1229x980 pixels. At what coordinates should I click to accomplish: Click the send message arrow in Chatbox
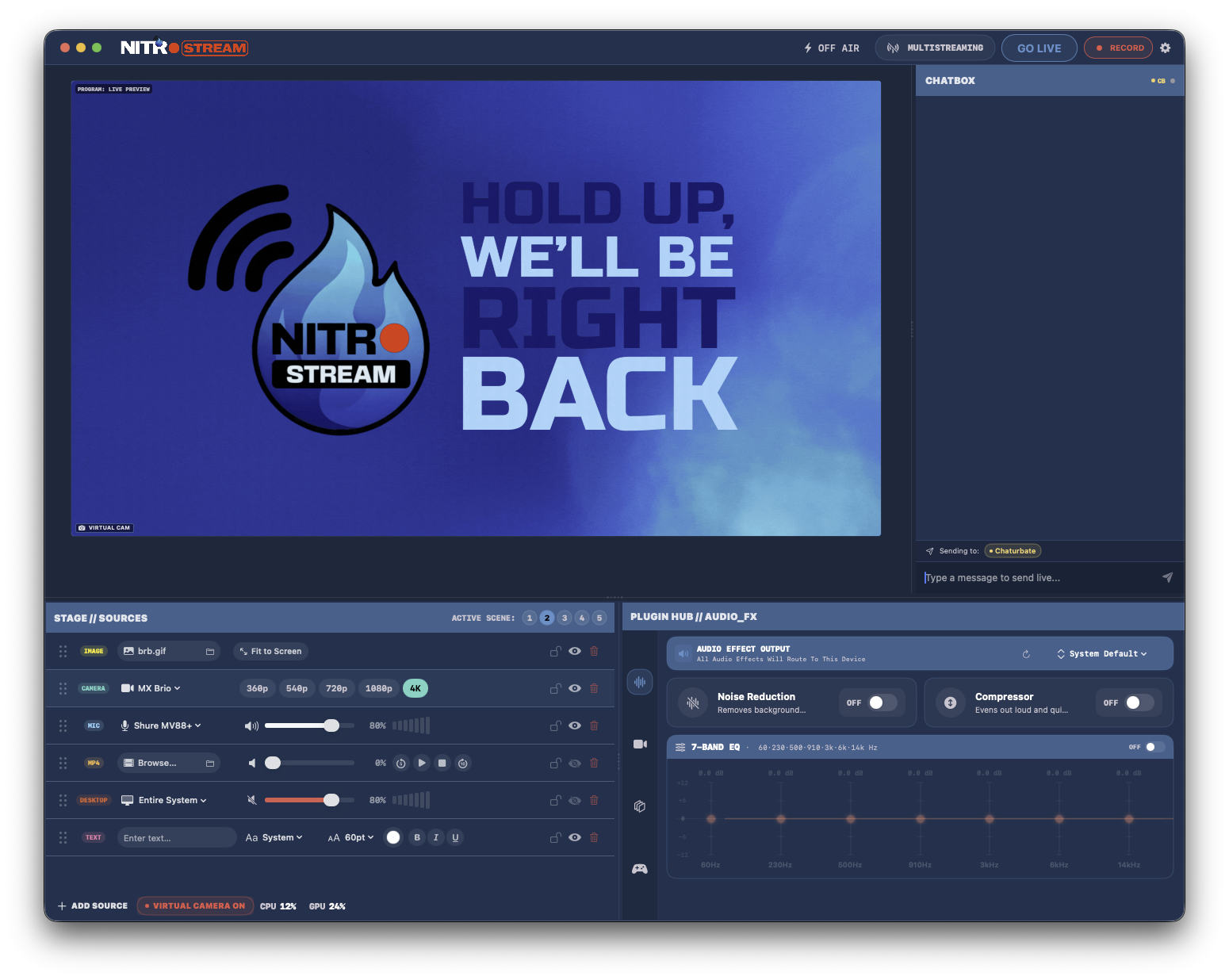click(x=1167, y=577)
